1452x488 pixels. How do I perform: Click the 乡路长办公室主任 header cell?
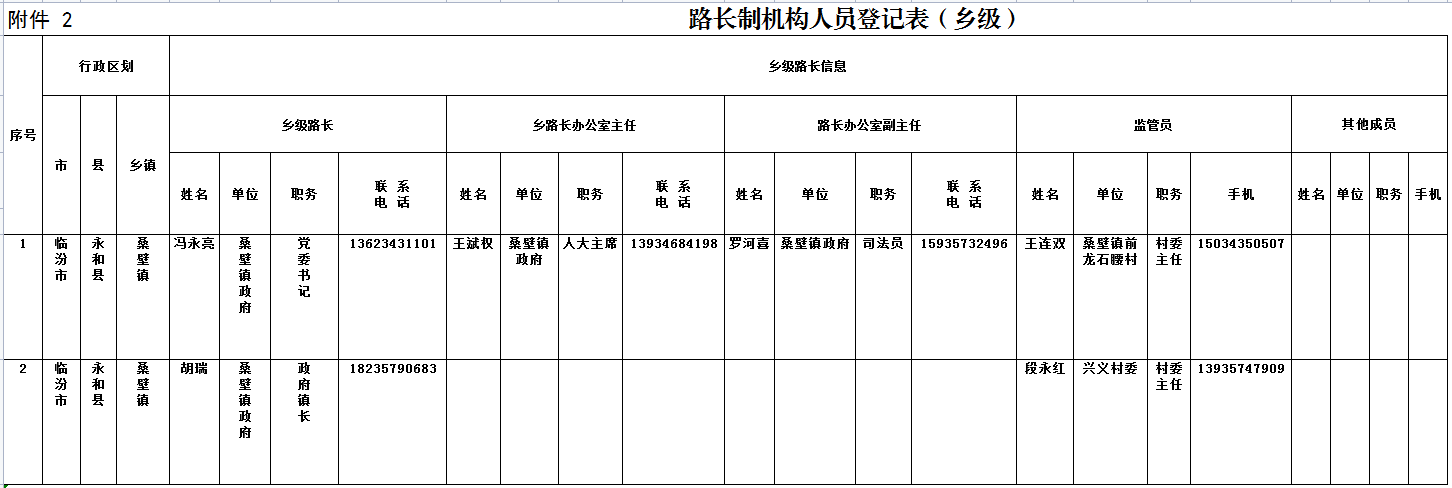[x=584, y=125]
